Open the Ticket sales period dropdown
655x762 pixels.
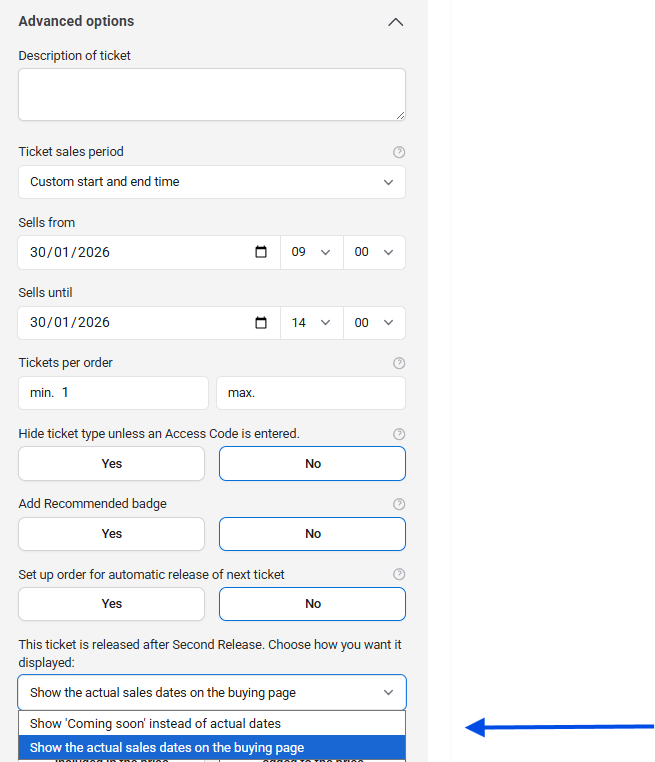pos(212,182)
